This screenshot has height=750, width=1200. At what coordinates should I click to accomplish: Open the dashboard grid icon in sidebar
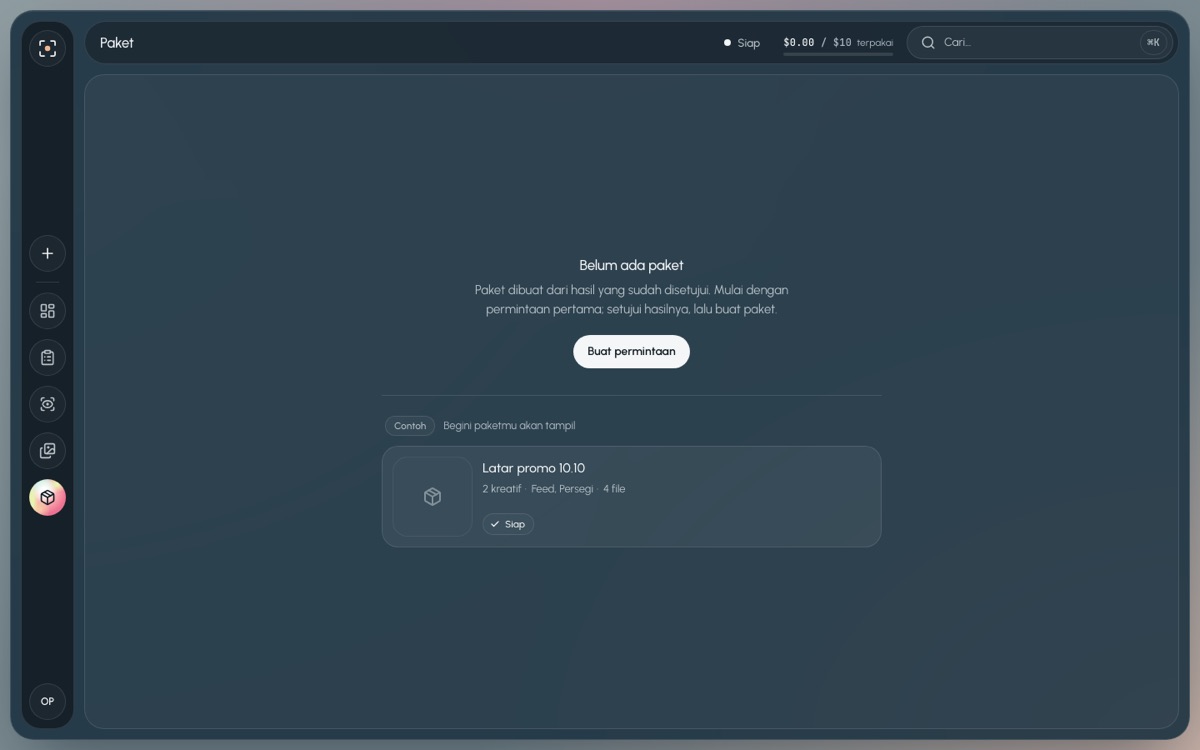click(x=47, y=311)
